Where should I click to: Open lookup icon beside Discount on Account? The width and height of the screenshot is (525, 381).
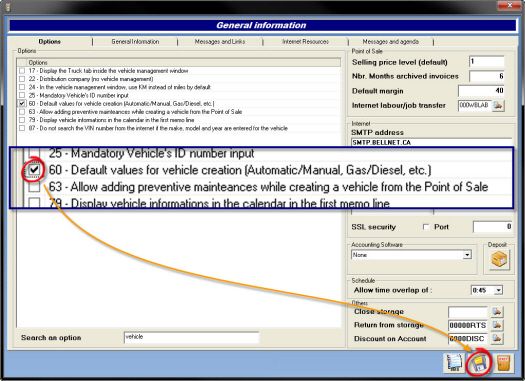pos(498,338)
